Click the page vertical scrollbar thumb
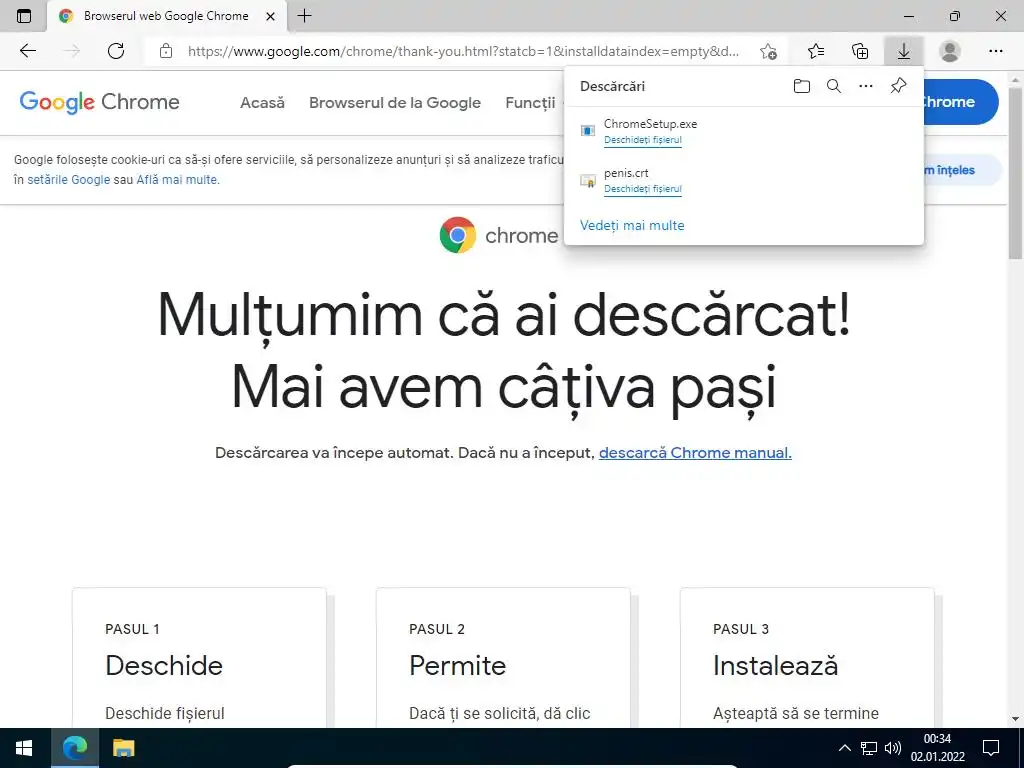Screen dimensions: 1024x768 tap(1016, 172)
